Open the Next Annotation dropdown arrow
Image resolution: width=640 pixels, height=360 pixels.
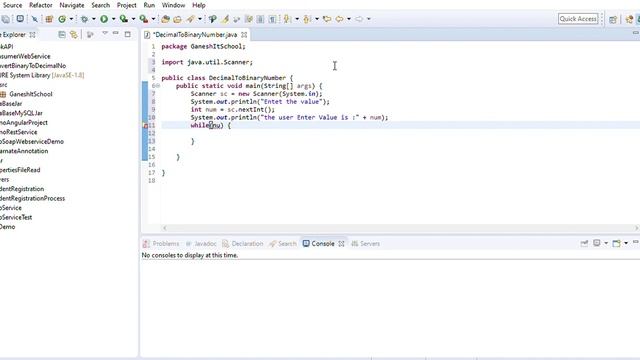pyautogui.click(x=297, y=19)
